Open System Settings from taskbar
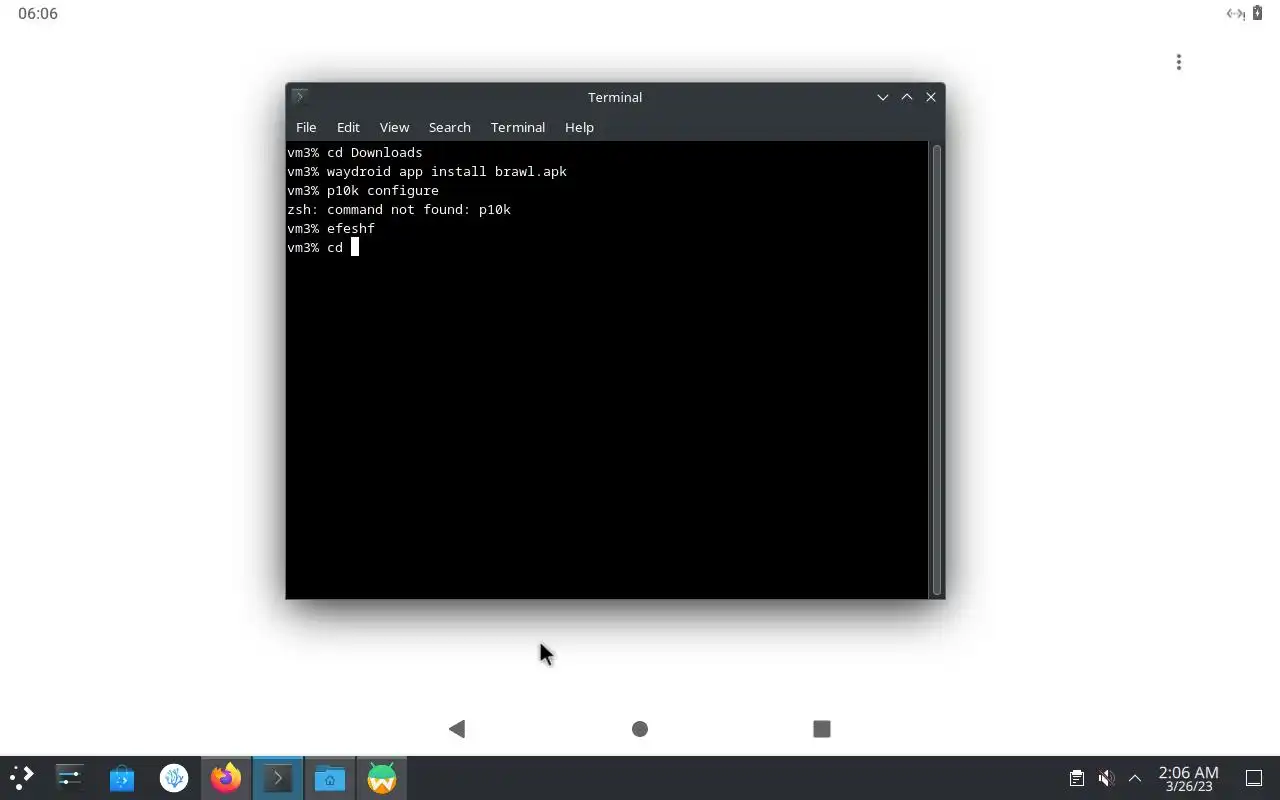This screenshot has width=1280, height=800. [x=70, y=778]
